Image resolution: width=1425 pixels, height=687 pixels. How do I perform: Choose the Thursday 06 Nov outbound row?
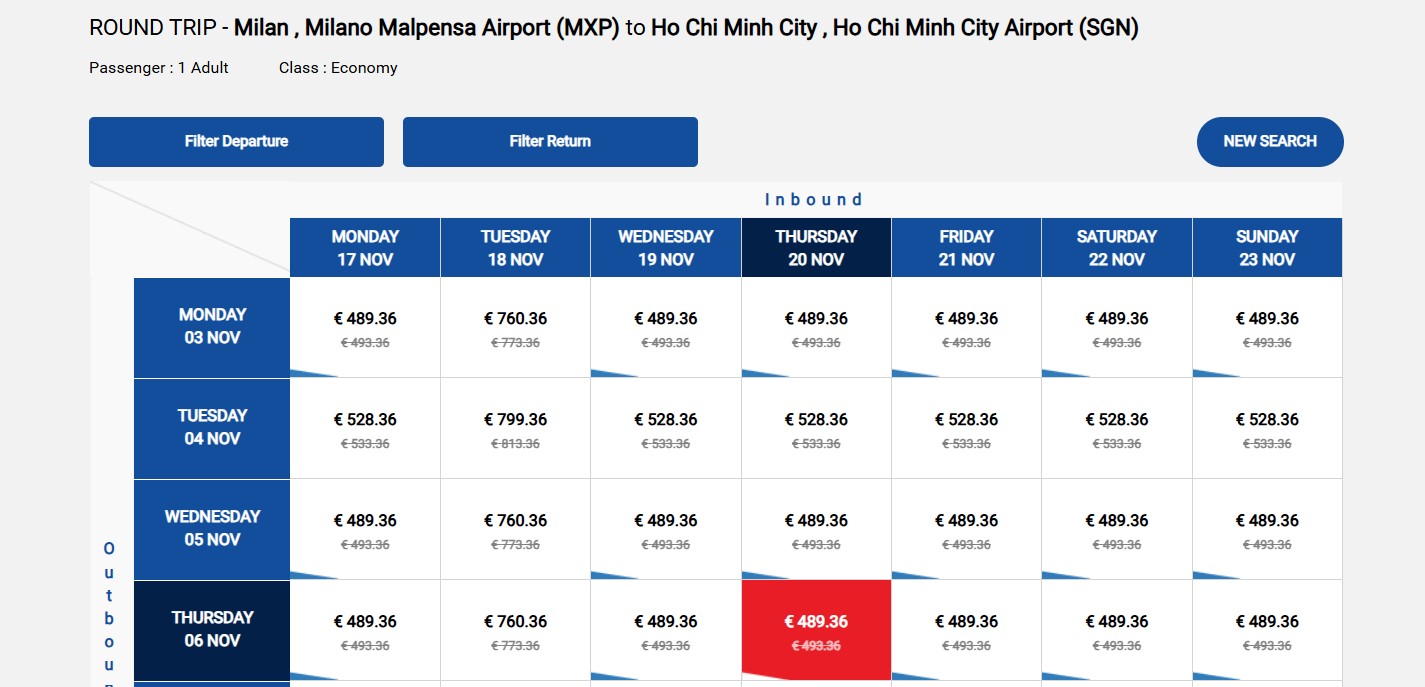[x=212, y=630]
